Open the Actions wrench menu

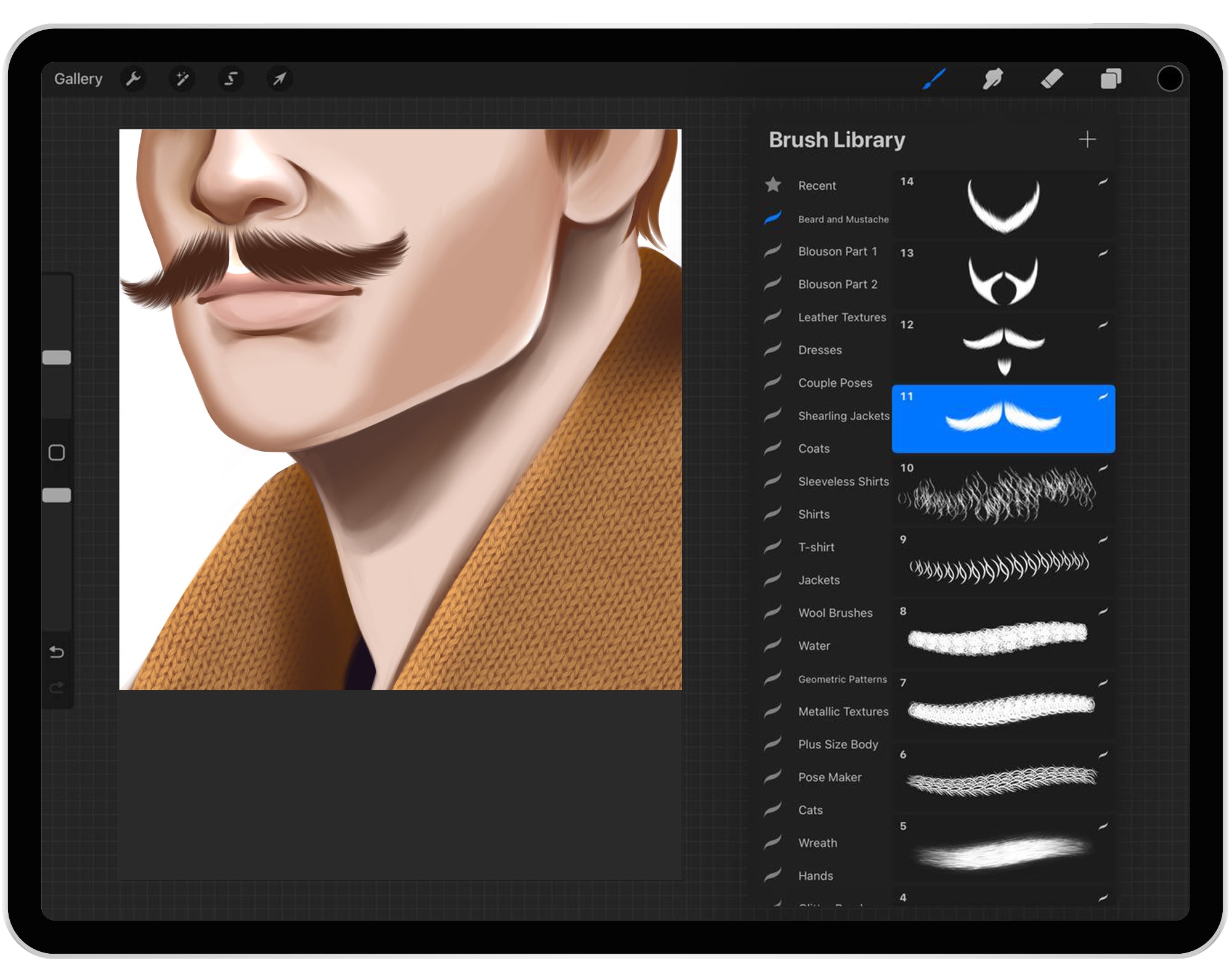tap(134, 79)
